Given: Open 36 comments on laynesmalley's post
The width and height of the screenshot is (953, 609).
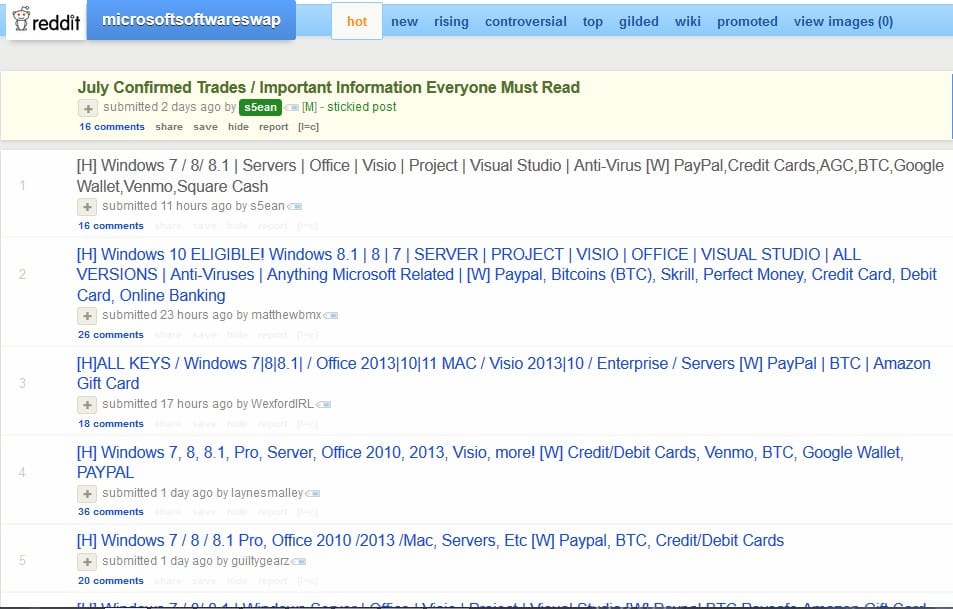Looking at the screenshot, I should pyautogui.click(x=111, y=512).
